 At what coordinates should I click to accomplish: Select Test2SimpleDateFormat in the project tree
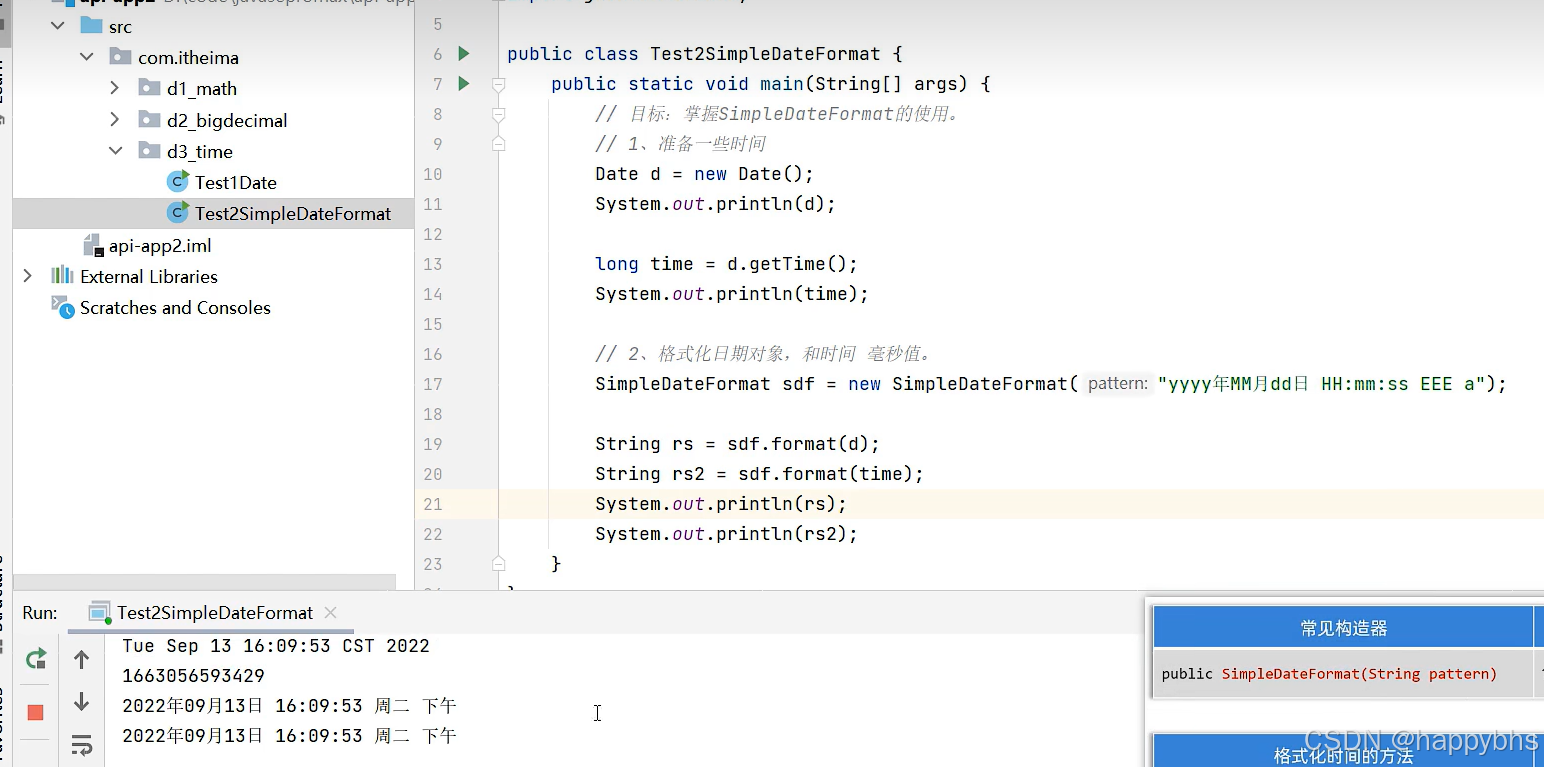(x=292, y=213)
